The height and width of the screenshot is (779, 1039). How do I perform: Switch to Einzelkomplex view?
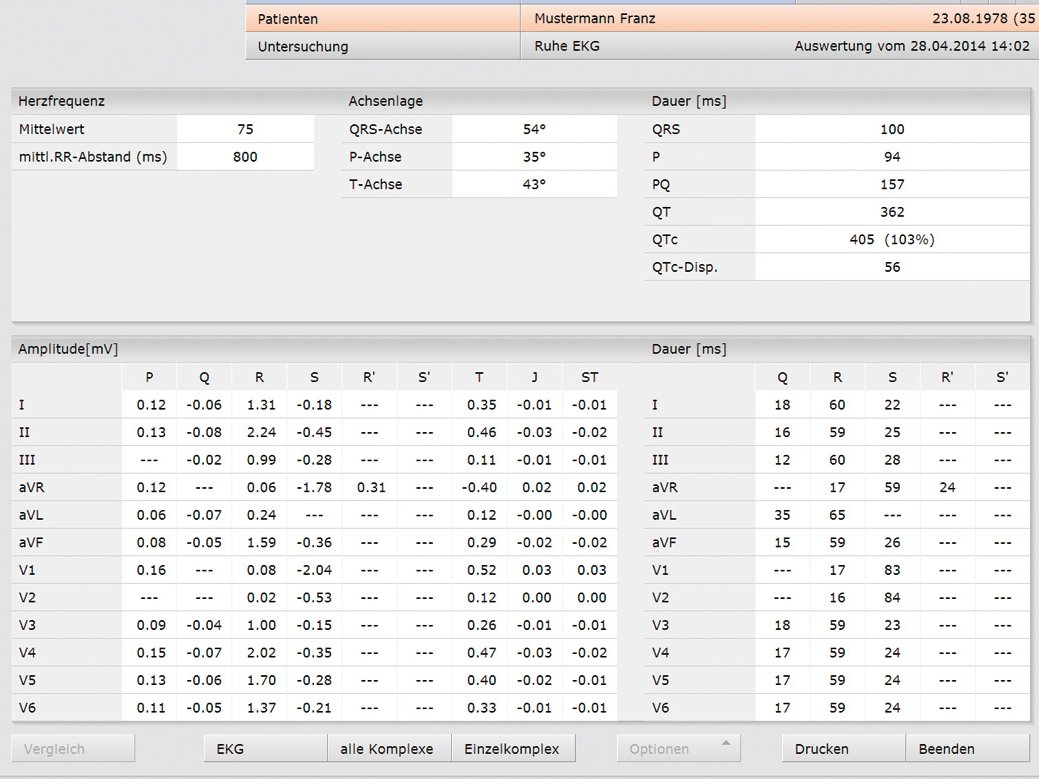click(x=513, y=749)
